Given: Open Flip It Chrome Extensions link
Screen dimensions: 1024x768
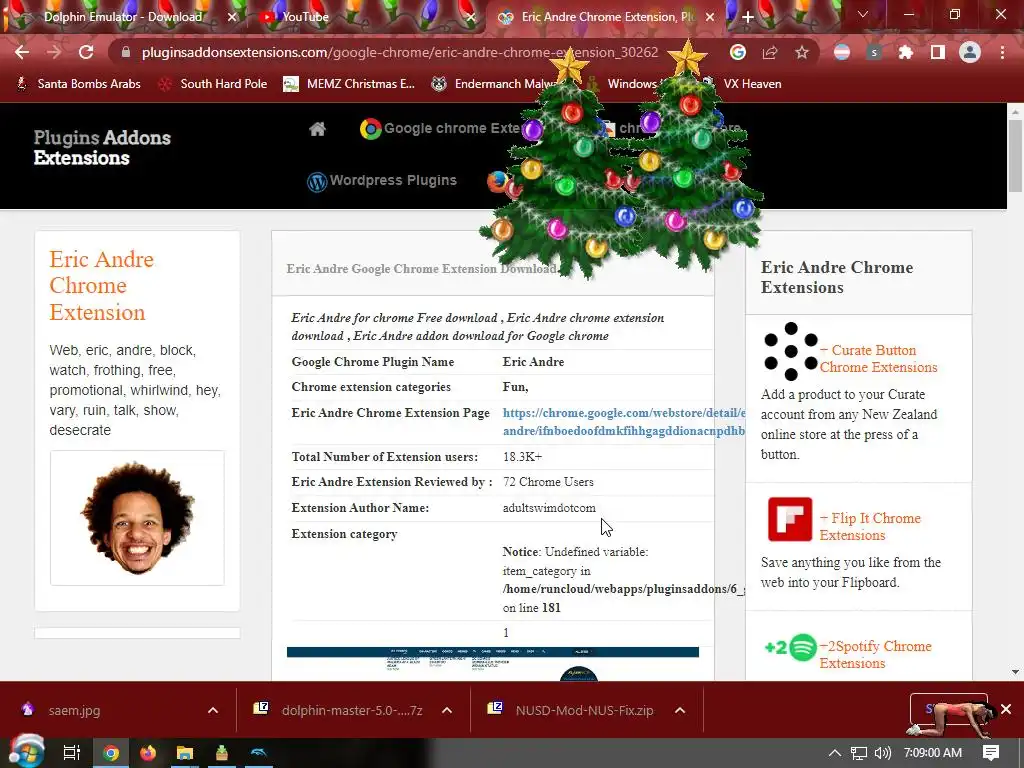Looking at the screenshot, I should [871, 526].
